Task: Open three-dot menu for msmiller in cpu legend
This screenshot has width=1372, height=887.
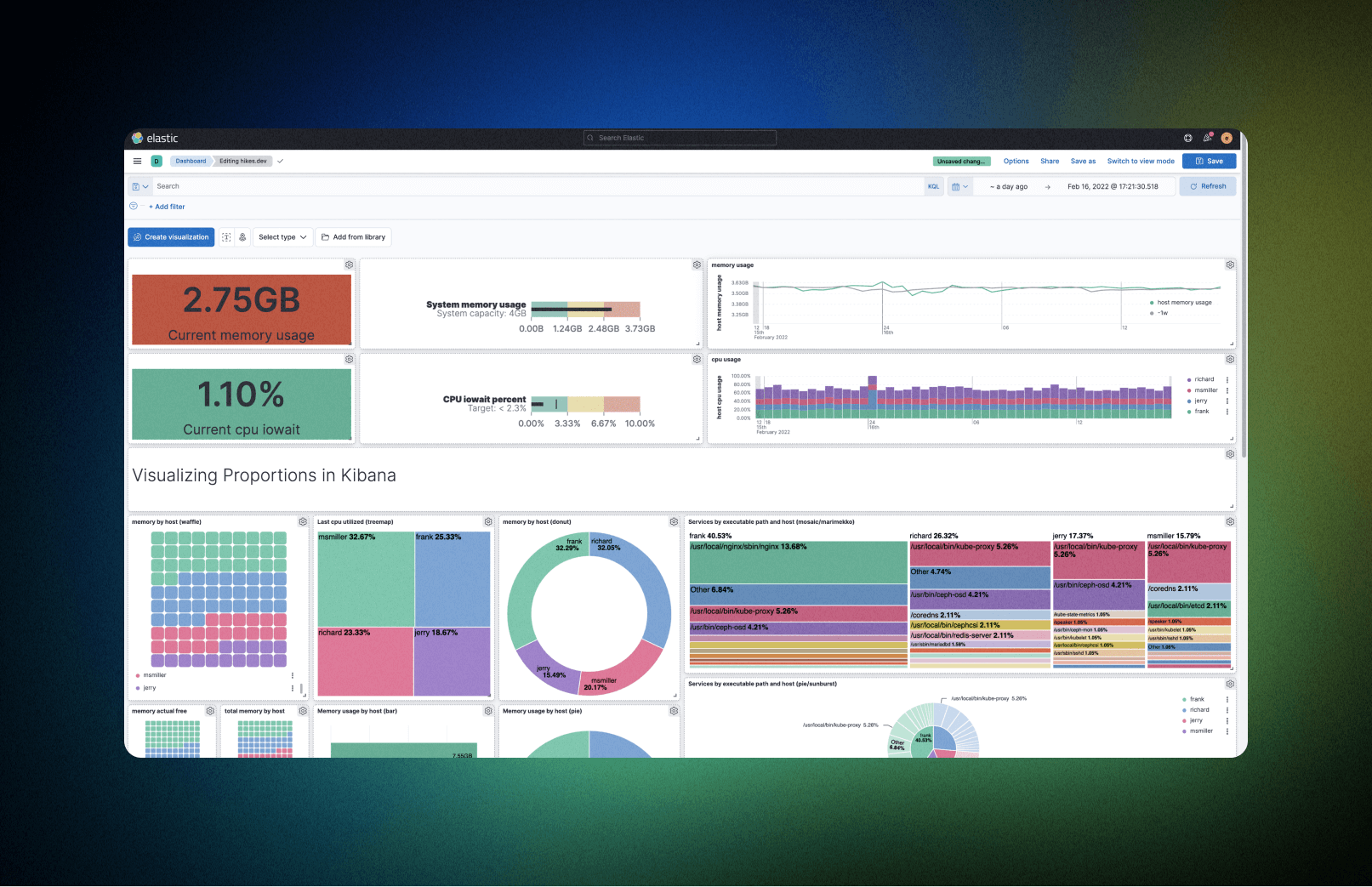Action: pyautogui.click(x=1227, y=390)
